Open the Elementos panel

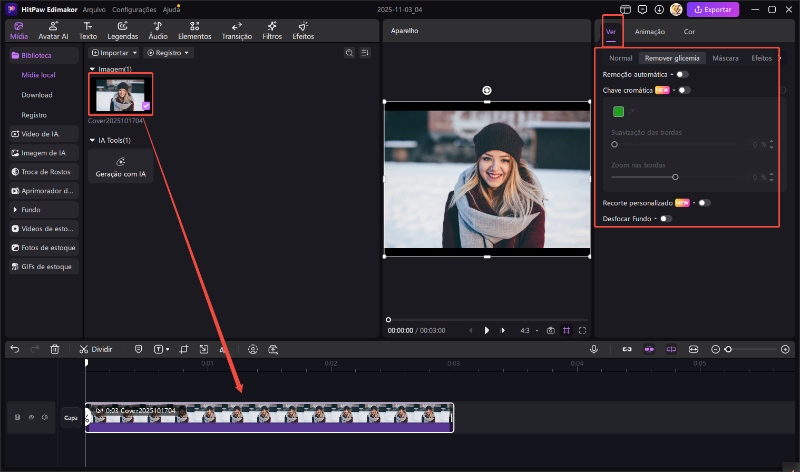coord(194,31)
